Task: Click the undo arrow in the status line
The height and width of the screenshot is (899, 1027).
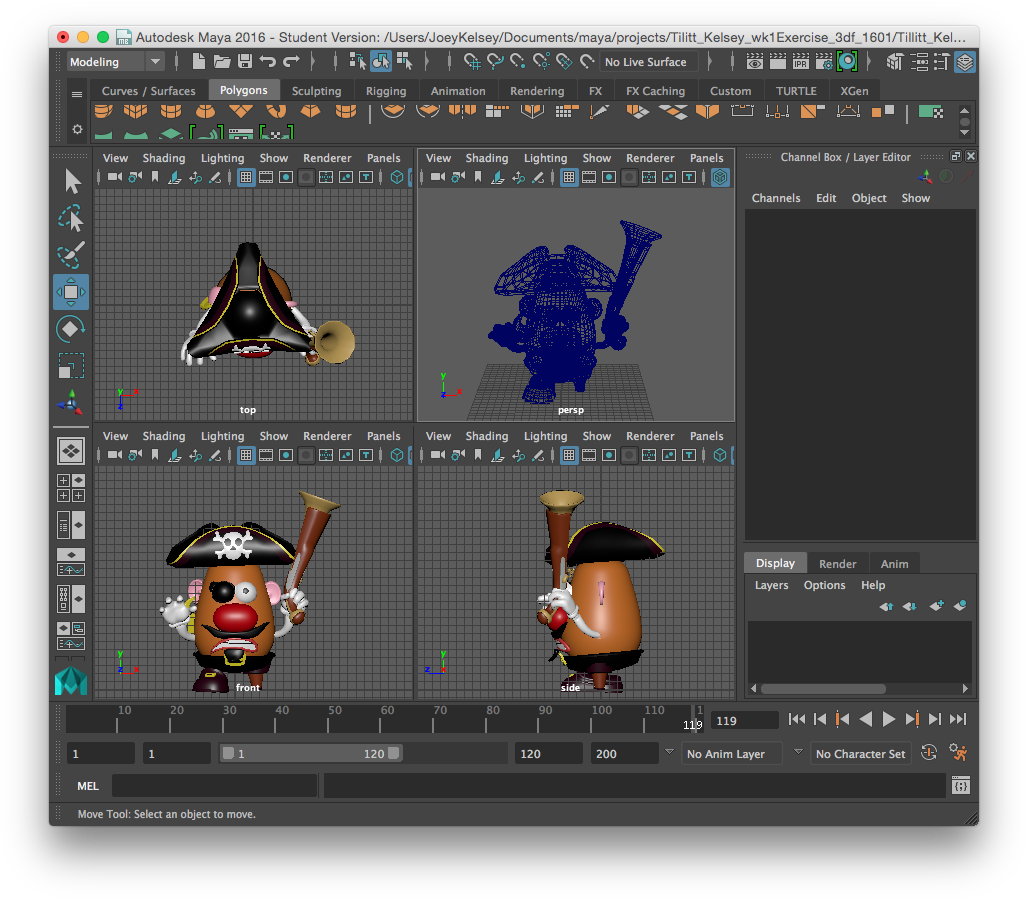Action: 267,62
